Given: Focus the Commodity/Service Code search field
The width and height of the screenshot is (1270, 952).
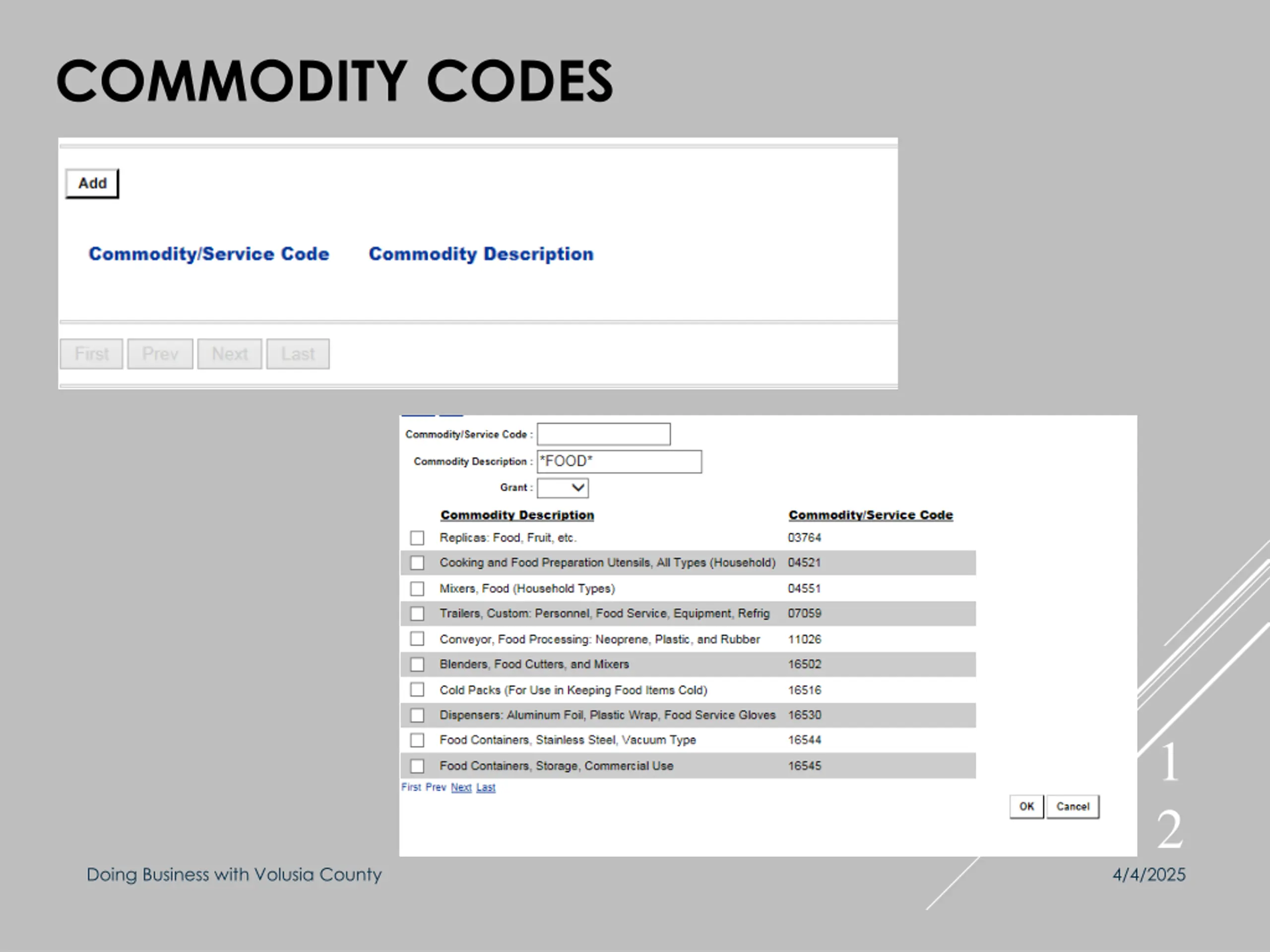Looking at the screenshot, I should 603,434.
